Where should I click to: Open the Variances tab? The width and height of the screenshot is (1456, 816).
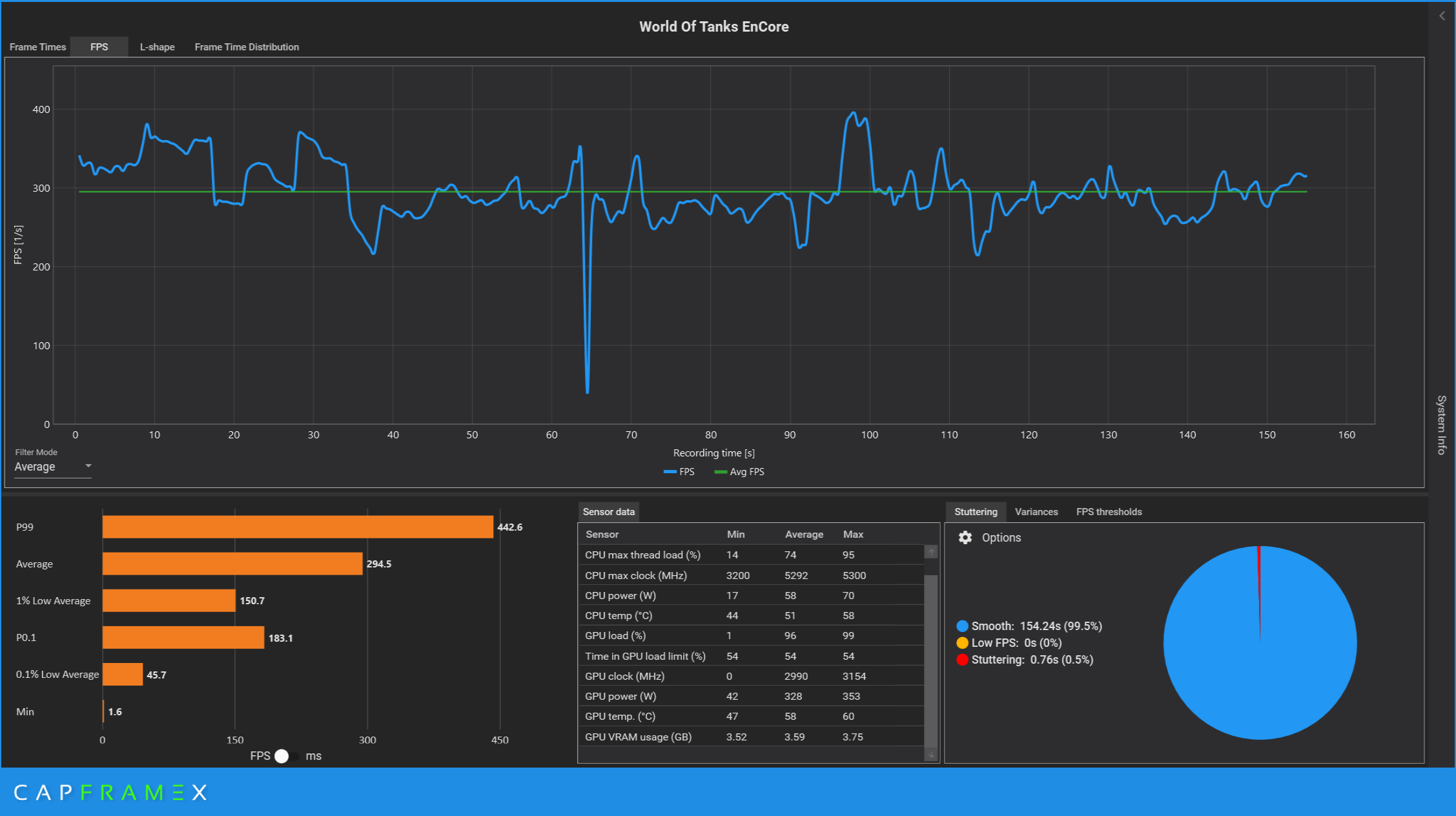1036,512
